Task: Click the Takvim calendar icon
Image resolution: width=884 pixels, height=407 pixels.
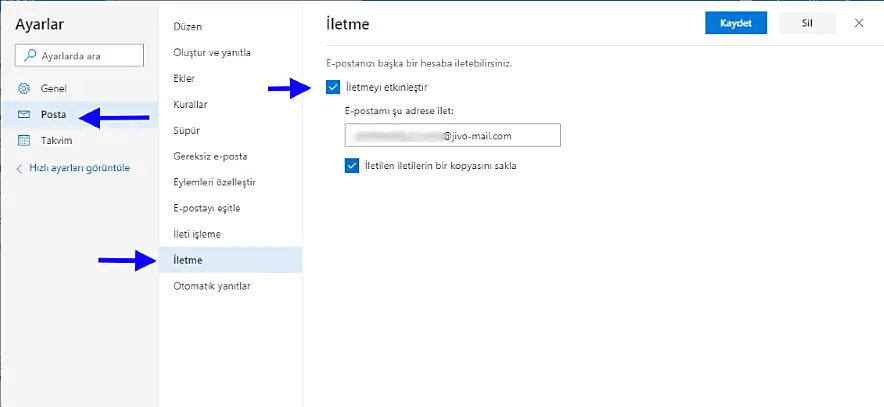Action: pos(24,141)
